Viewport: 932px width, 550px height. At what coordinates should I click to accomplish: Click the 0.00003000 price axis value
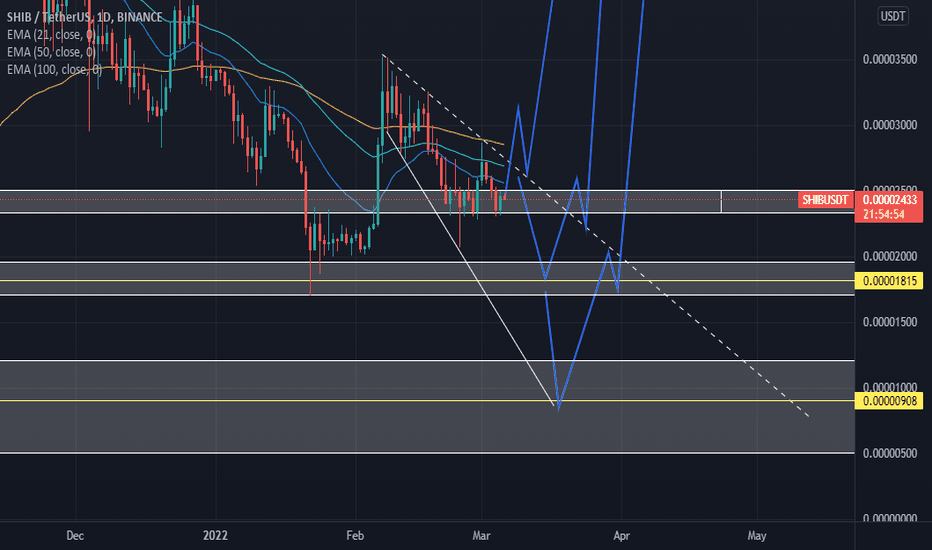(x=890, y=125)
